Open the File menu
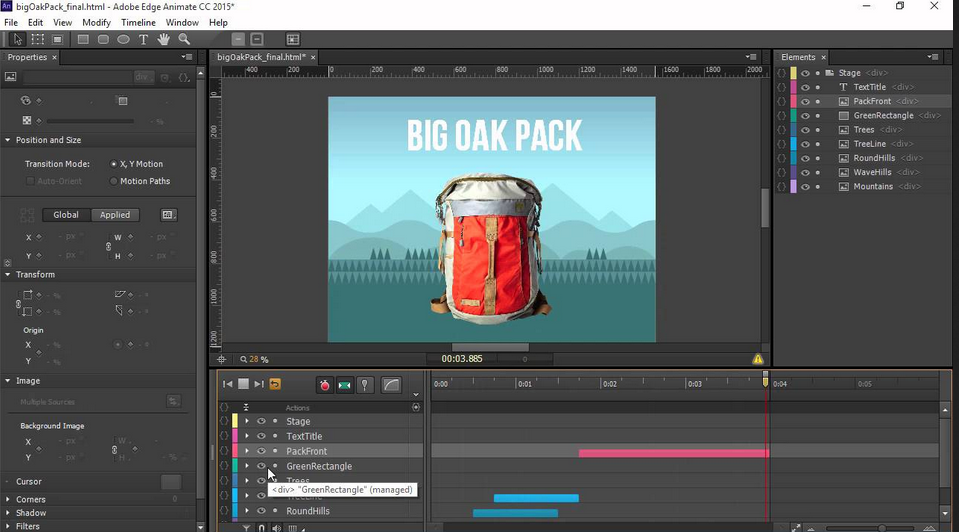The width and height of the screenshot is (959, 532). (x=11, y=23)
